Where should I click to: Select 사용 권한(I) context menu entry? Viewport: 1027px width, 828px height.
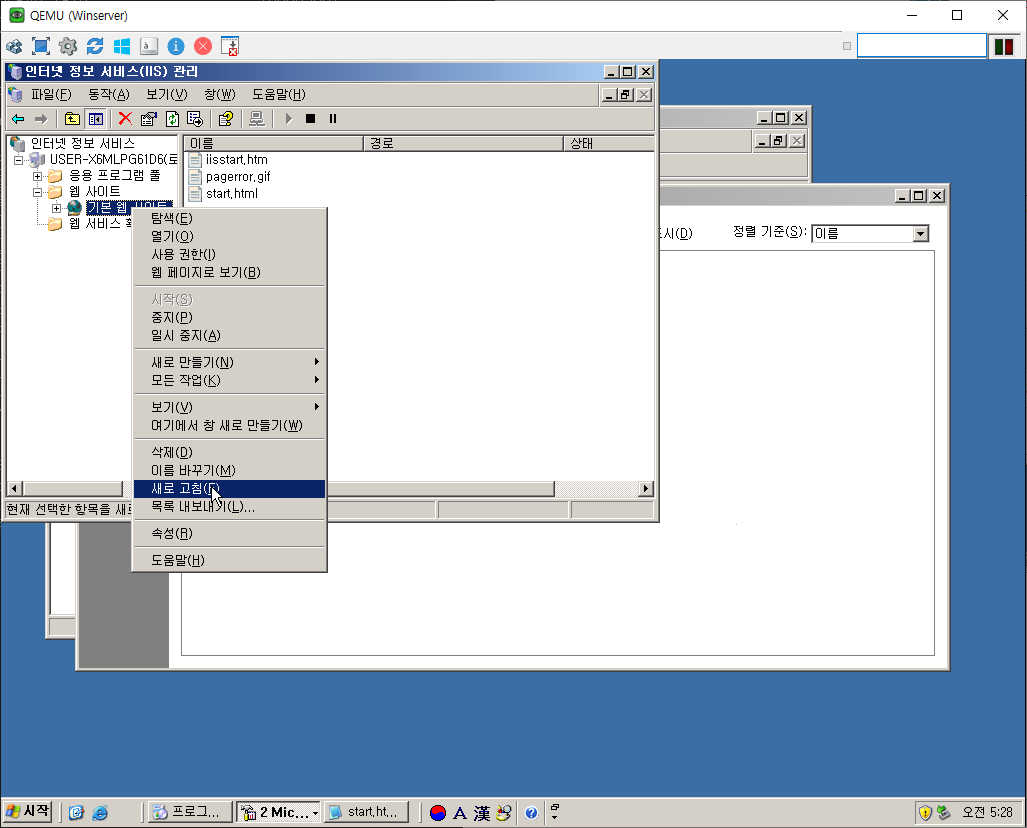coord(229,254)
